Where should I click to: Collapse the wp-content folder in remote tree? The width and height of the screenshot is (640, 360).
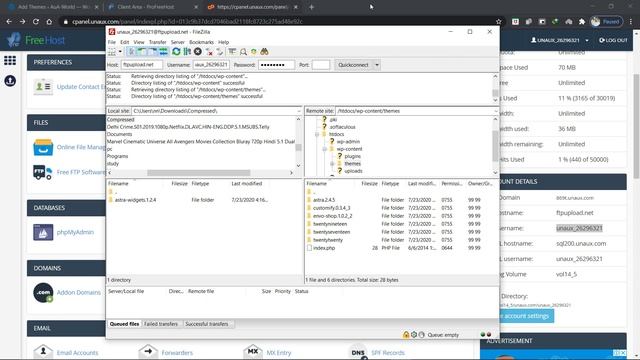coord(324,149)
